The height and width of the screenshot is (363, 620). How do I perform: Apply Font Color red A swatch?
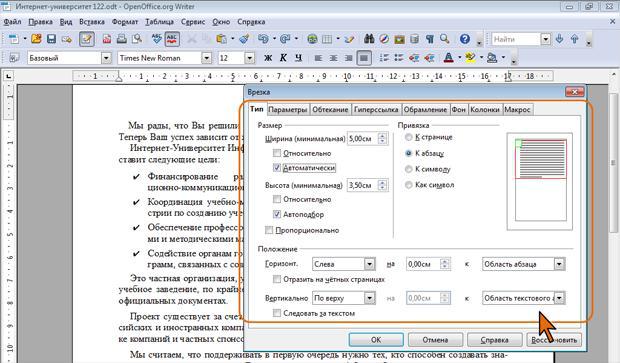click(448, 58)
